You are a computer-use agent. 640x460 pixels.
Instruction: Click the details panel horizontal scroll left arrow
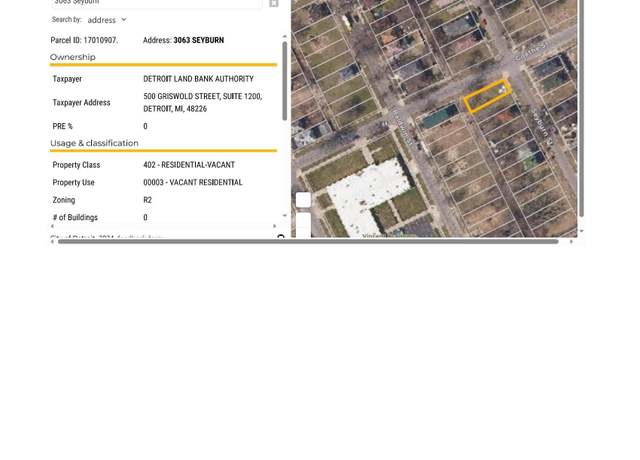[52, 226]
